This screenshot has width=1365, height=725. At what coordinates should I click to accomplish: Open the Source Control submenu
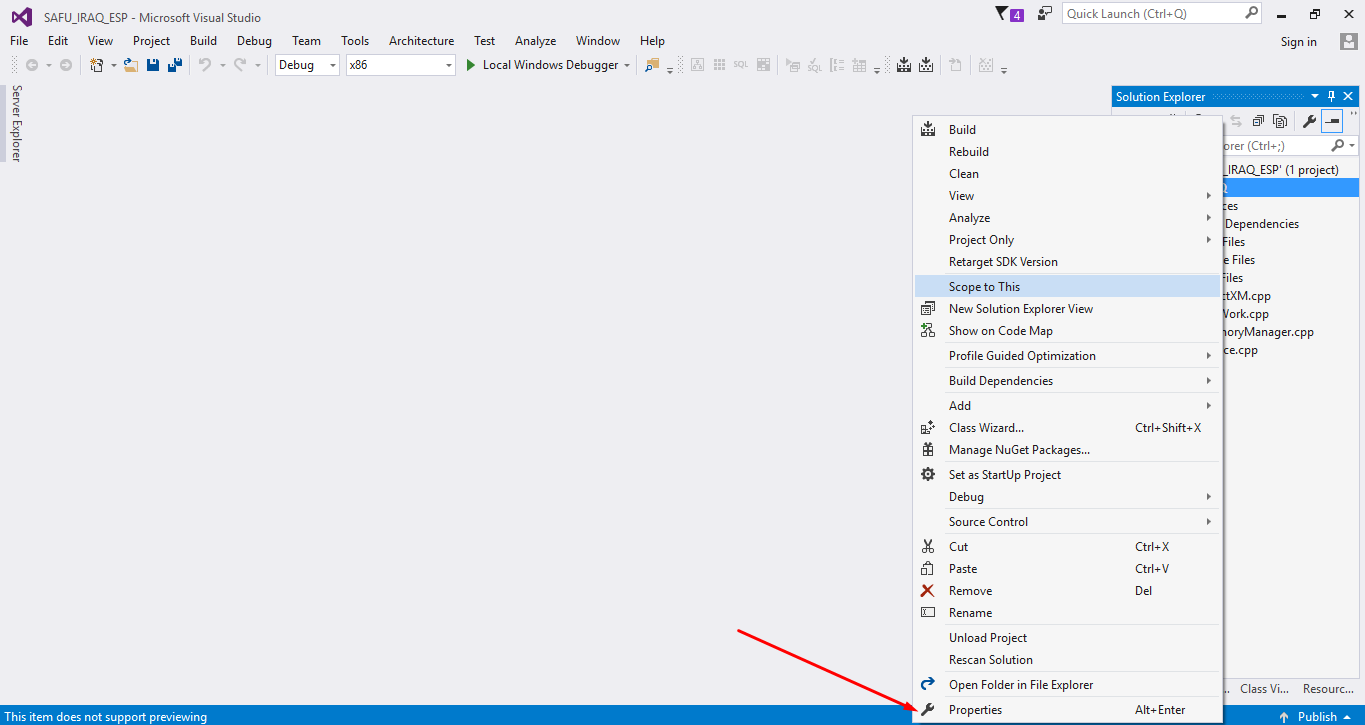point(1067,522)
